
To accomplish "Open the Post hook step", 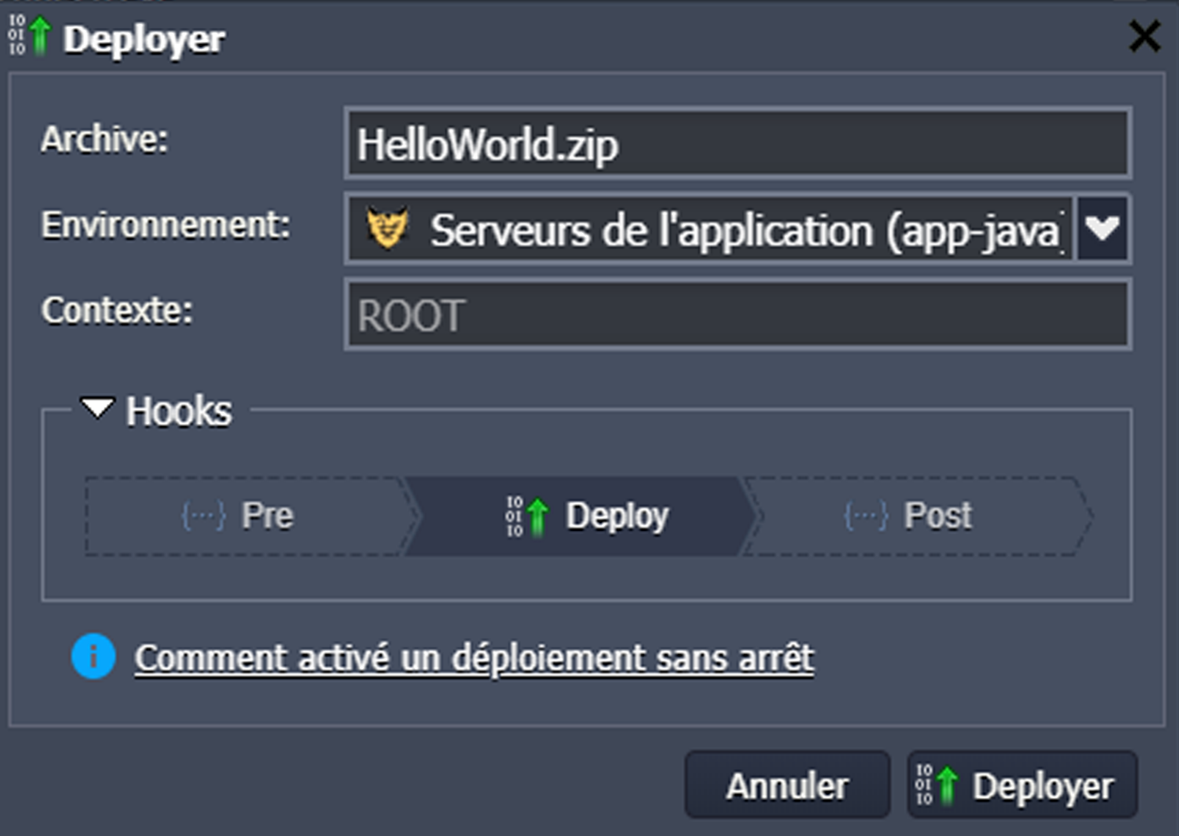I will (915, 516).
